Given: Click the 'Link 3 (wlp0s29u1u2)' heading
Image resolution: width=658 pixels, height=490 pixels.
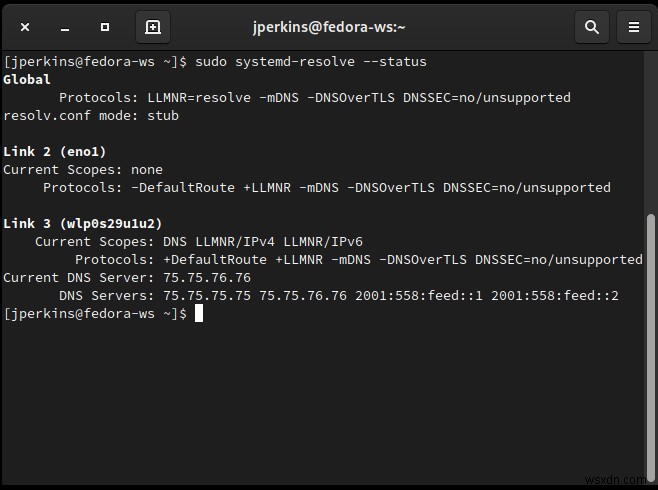Looking at the screenshot, I should tap(83, 224).
